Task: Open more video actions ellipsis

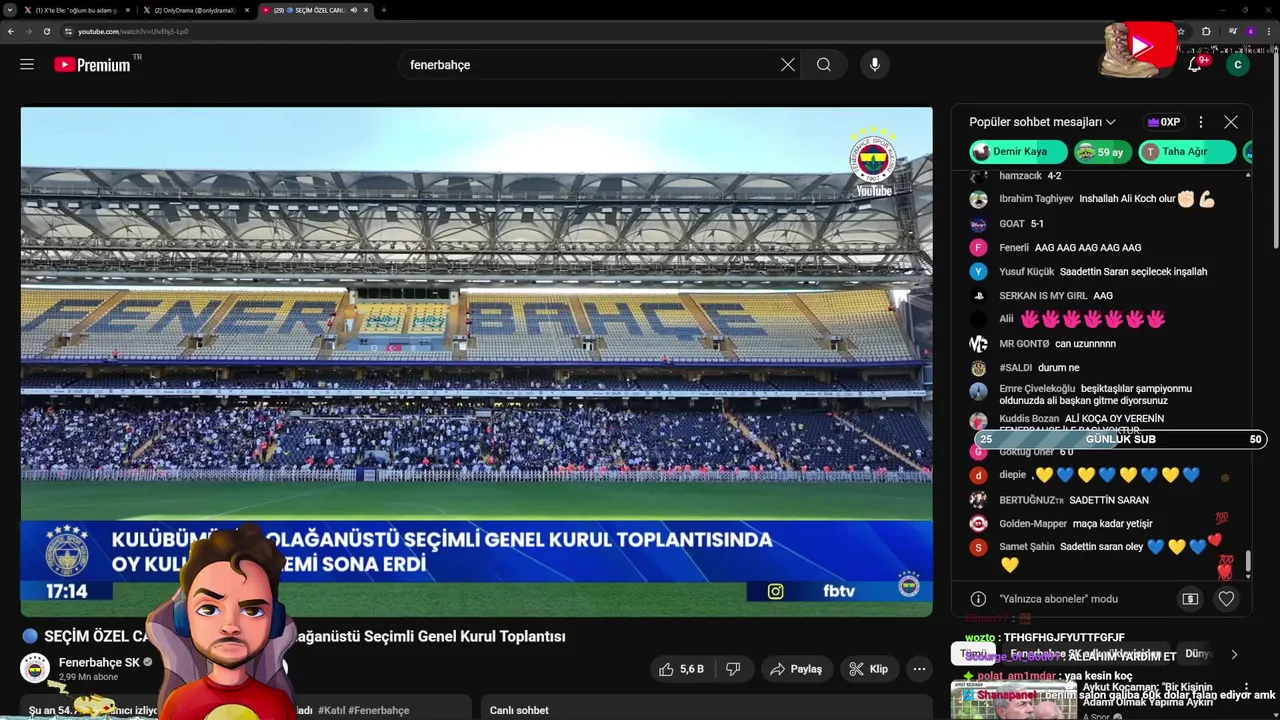Action: click(919, 669)
